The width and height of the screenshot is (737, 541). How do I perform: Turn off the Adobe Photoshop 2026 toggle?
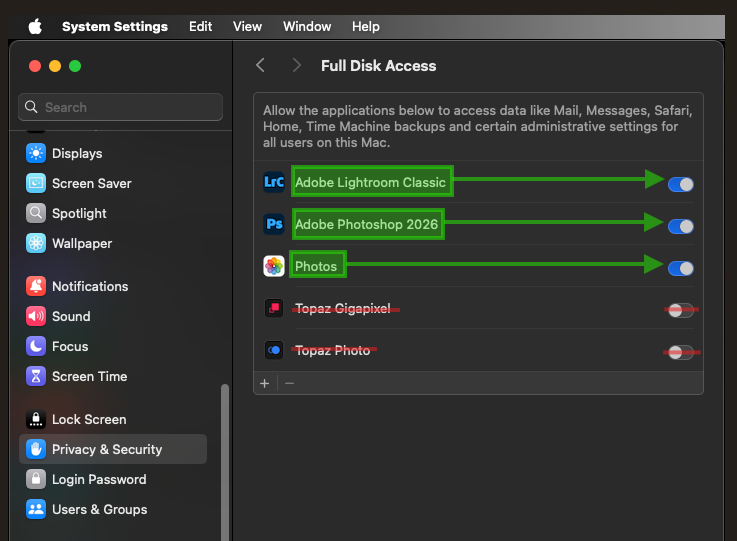tap(681, 226)
